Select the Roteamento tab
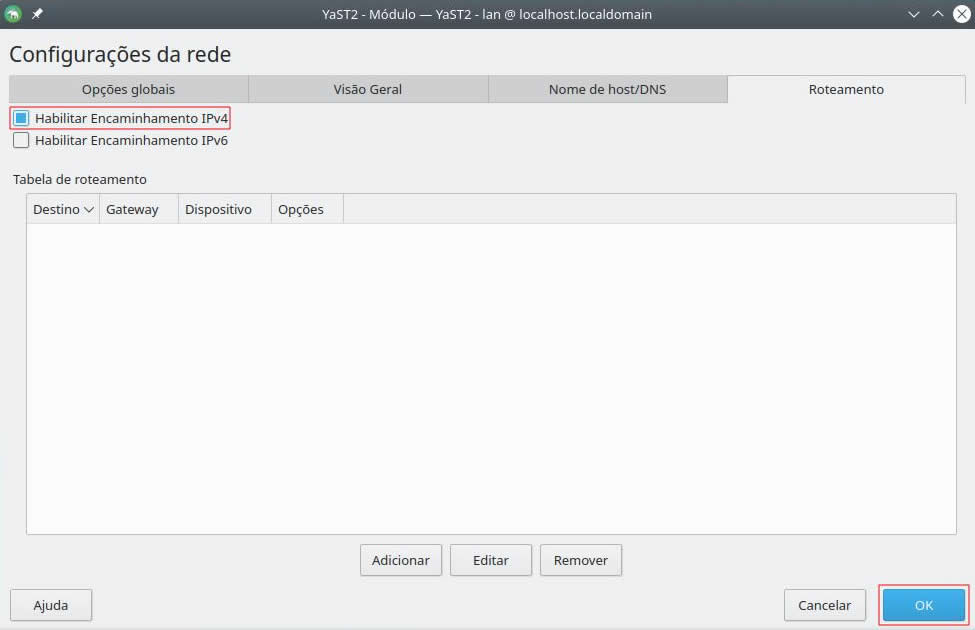Viewport: 975px width, 630px height. coord(846,89)
